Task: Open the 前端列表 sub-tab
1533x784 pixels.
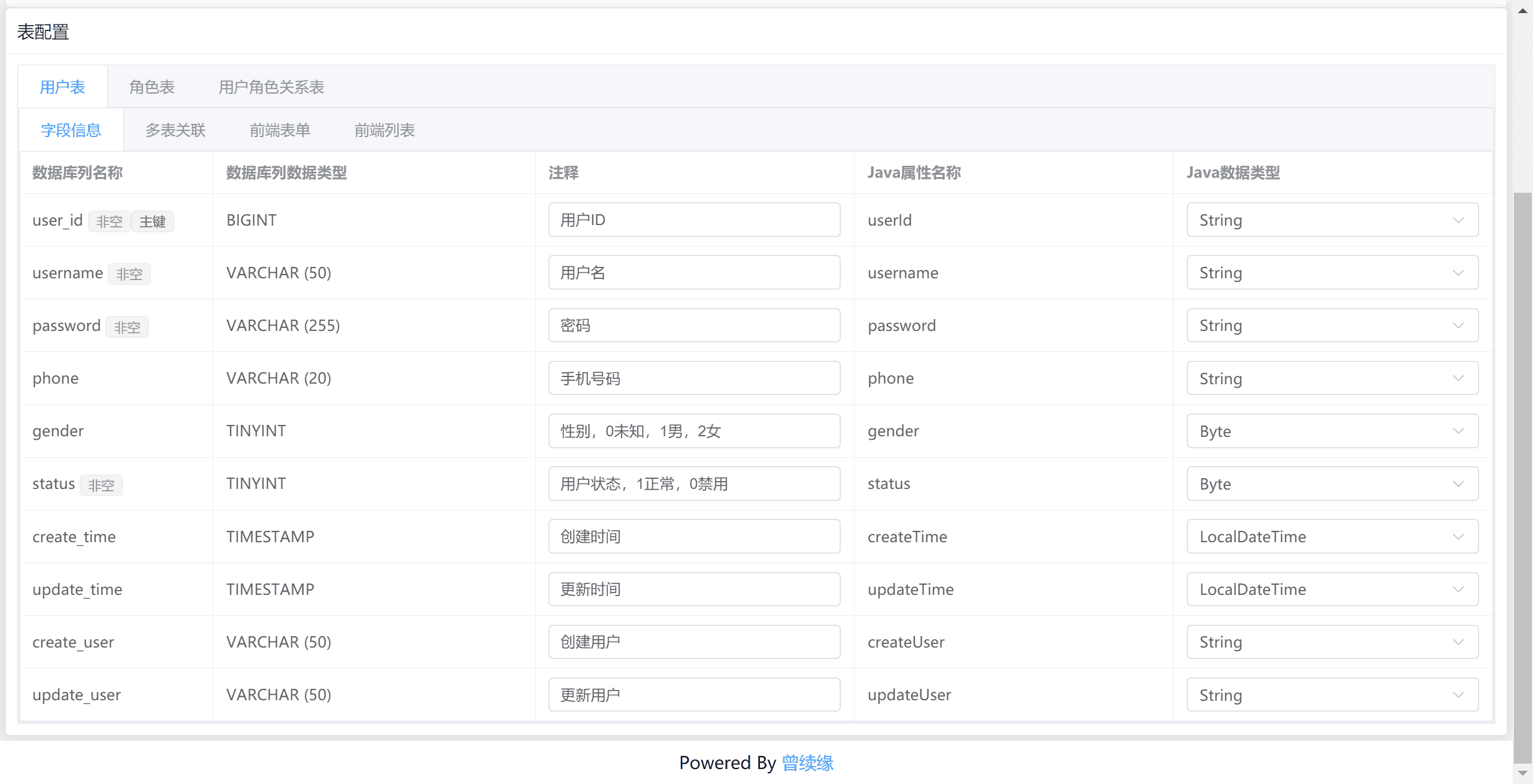Action: coord(384,130)
